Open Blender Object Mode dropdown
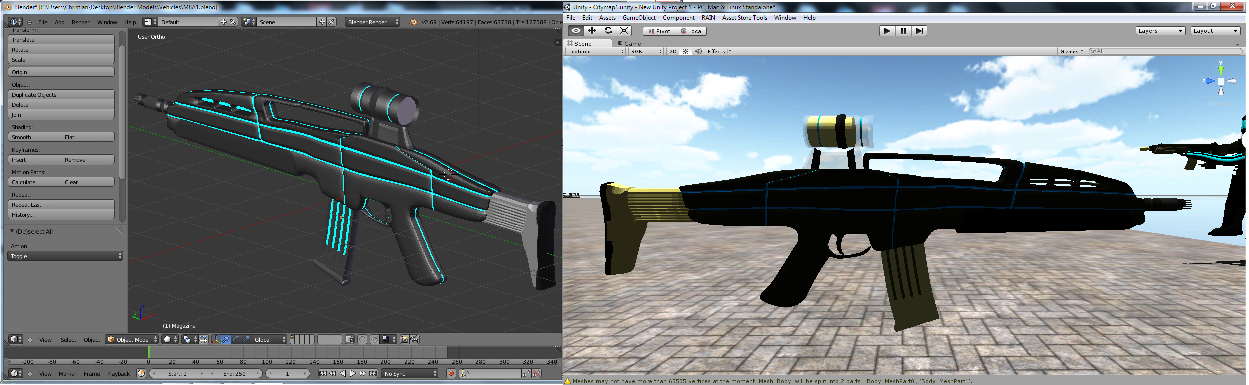 click(x=132, y=339)
